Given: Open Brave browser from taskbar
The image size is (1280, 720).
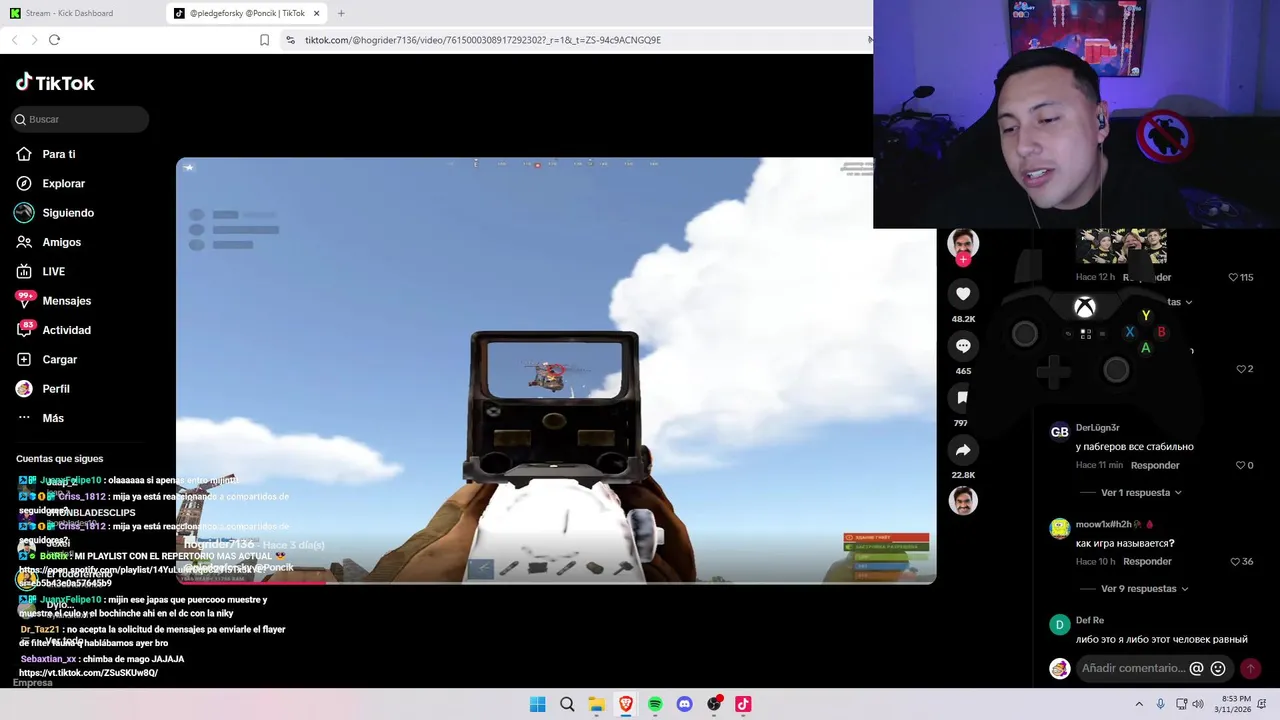Looking at the screenshot, I should (x=626, y=704).
